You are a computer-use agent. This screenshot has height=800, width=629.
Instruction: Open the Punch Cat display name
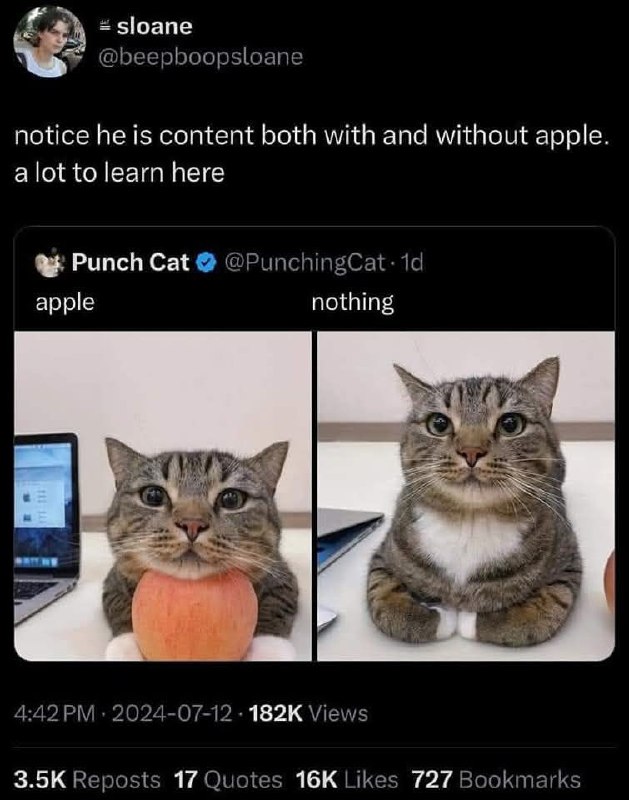click(x=131, y=262)
